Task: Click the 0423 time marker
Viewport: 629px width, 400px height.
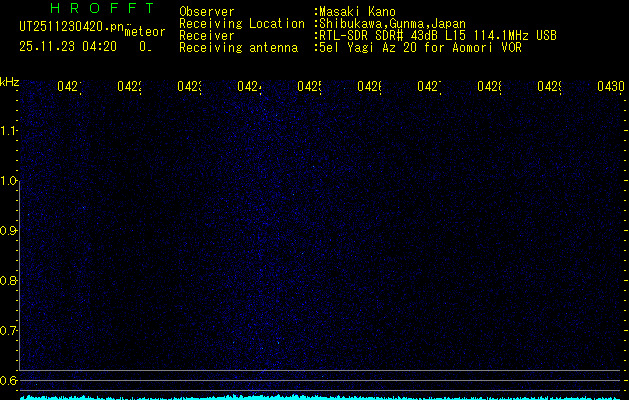Action: [x=189, y=86]
